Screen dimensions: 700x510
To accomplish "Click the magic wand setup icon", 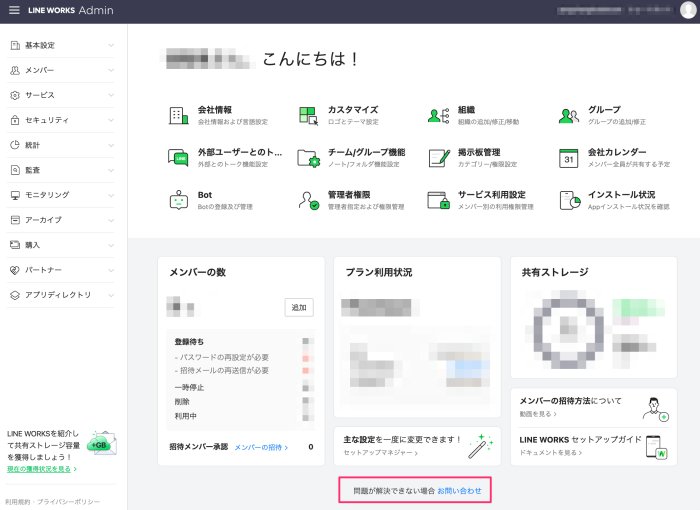I will pyautogui.click(x=480, y=446).
